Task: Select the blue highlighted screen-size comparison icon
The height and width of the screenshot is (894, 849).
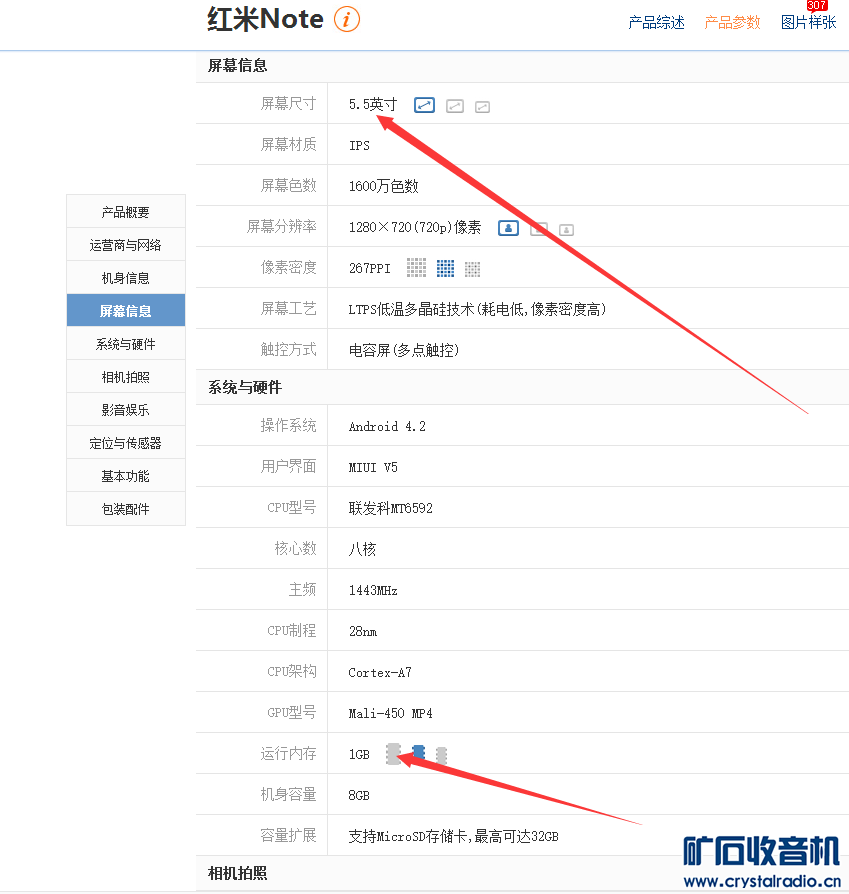Action: (x=424, y=105)
